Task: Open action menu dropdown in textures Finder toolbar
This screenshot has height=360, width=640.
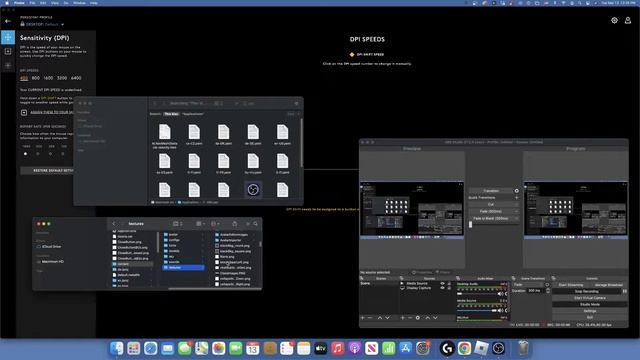Action: (216, 224)
